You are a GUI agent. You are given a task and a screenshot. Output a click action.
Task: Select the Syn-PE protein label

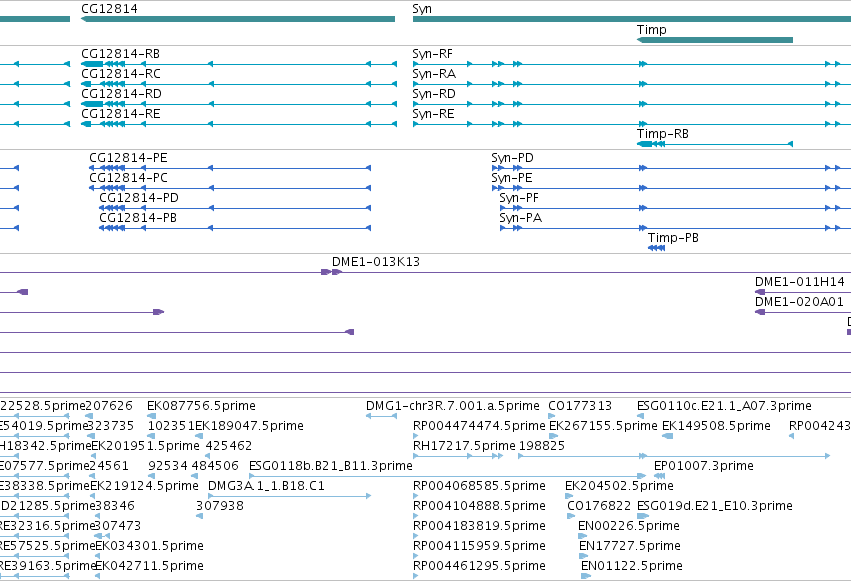tap(512, 178)
